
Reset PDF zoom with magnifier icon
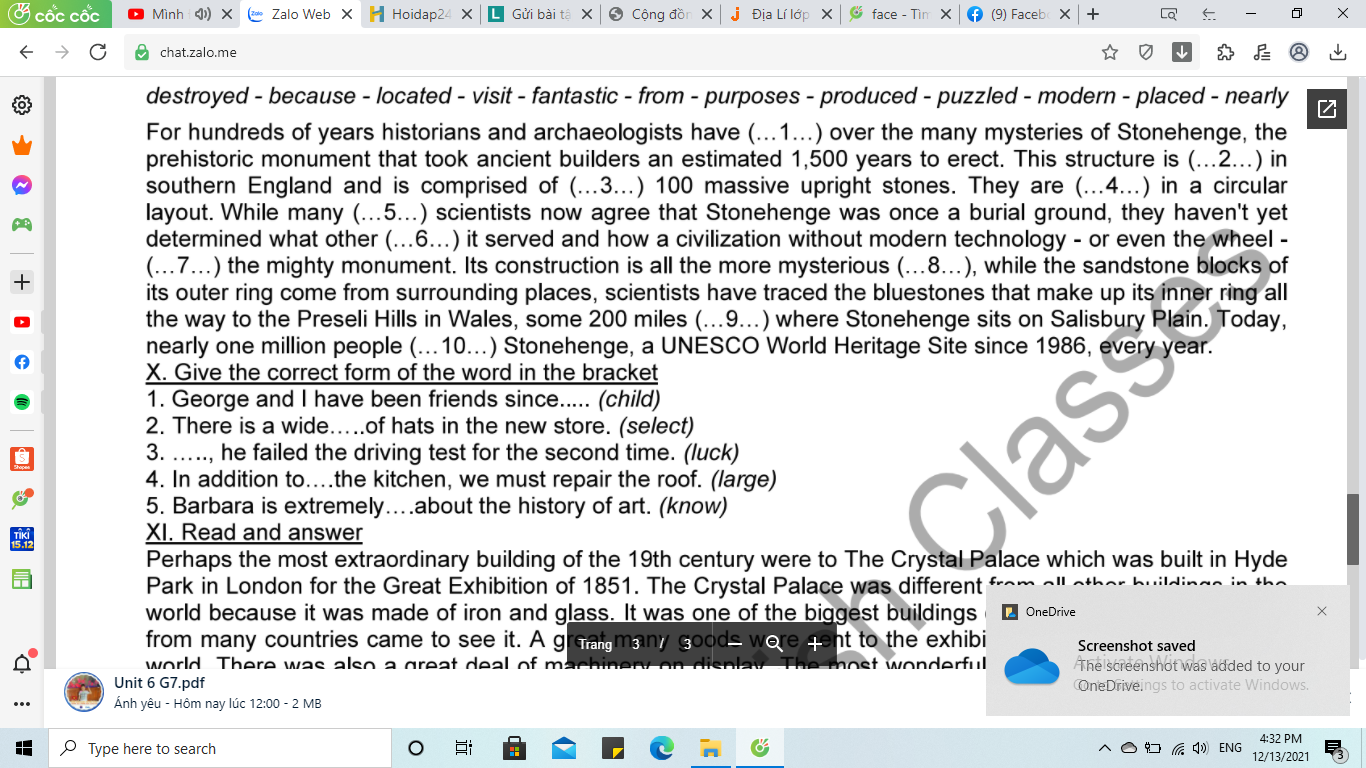774,644
